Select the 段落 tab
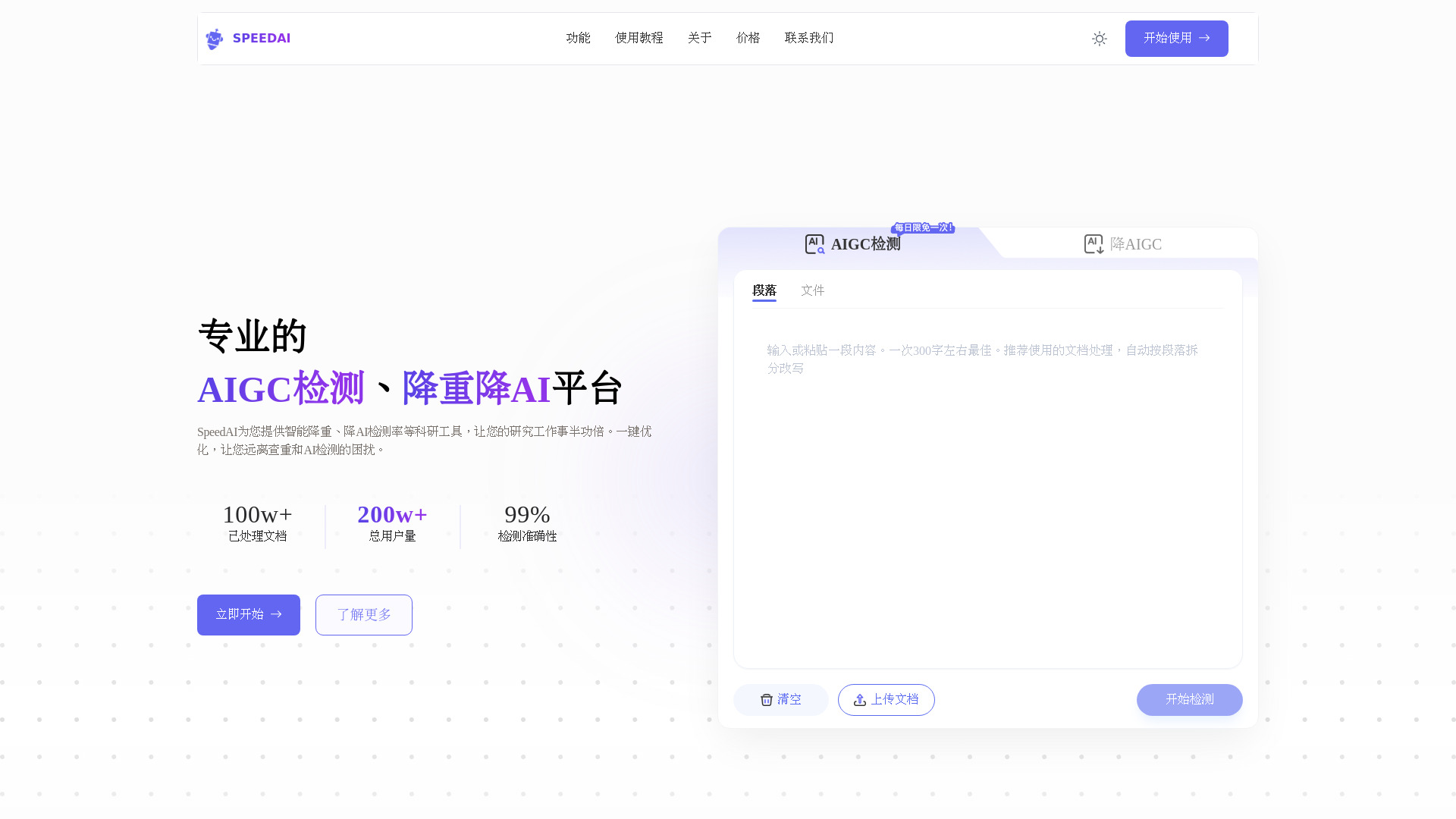The width and height of the screenshot is (1456, 819). 764,290
